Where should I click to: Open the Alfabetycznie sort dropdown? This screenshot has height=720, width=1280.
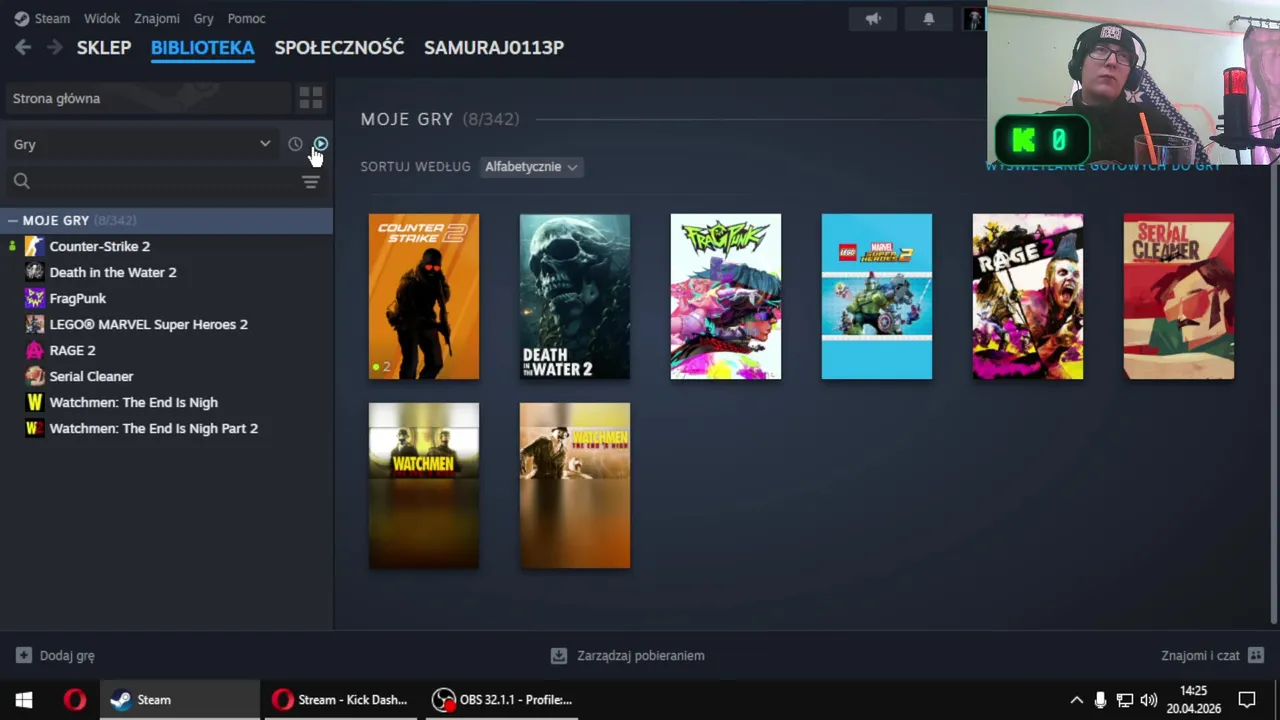point(531,167)
